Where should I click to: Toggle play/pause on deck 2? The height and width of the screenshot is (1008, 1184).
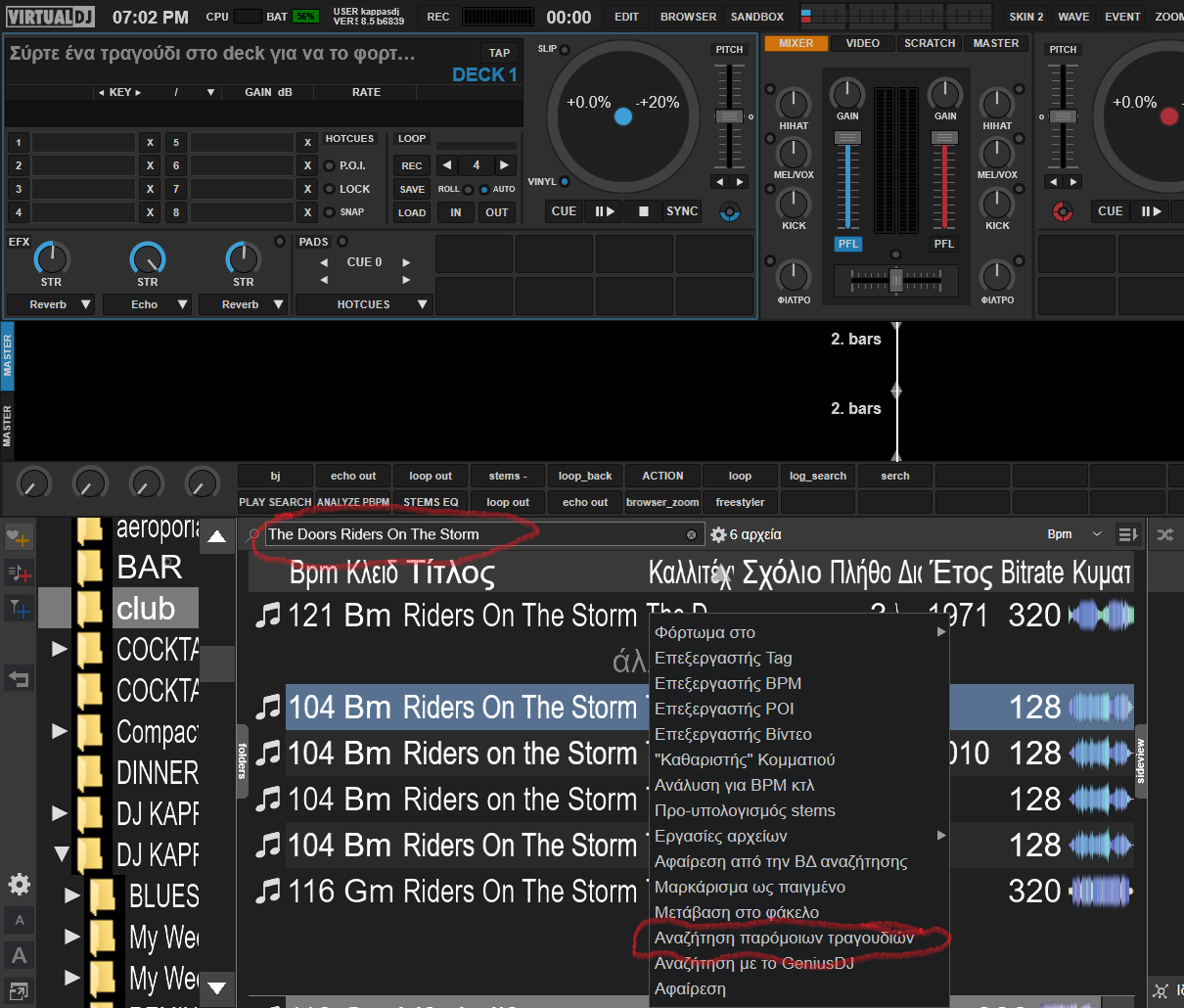[1151, 211]
